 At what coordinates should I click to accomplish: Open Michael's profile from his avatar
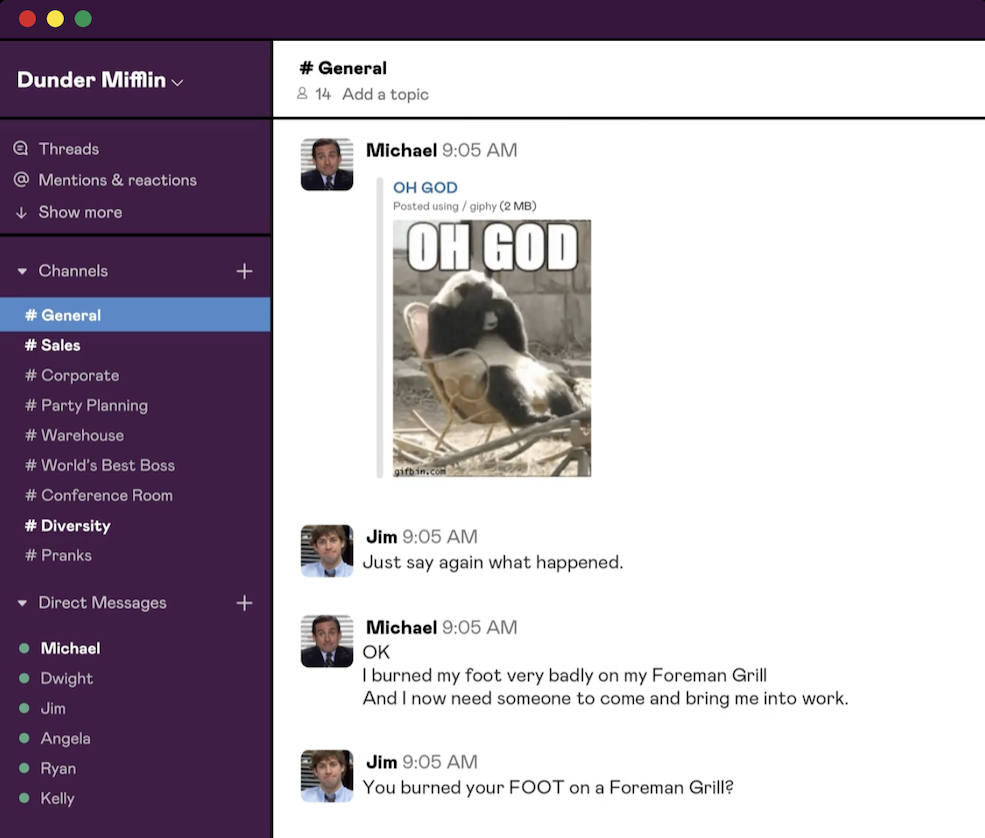coord(327,162)
